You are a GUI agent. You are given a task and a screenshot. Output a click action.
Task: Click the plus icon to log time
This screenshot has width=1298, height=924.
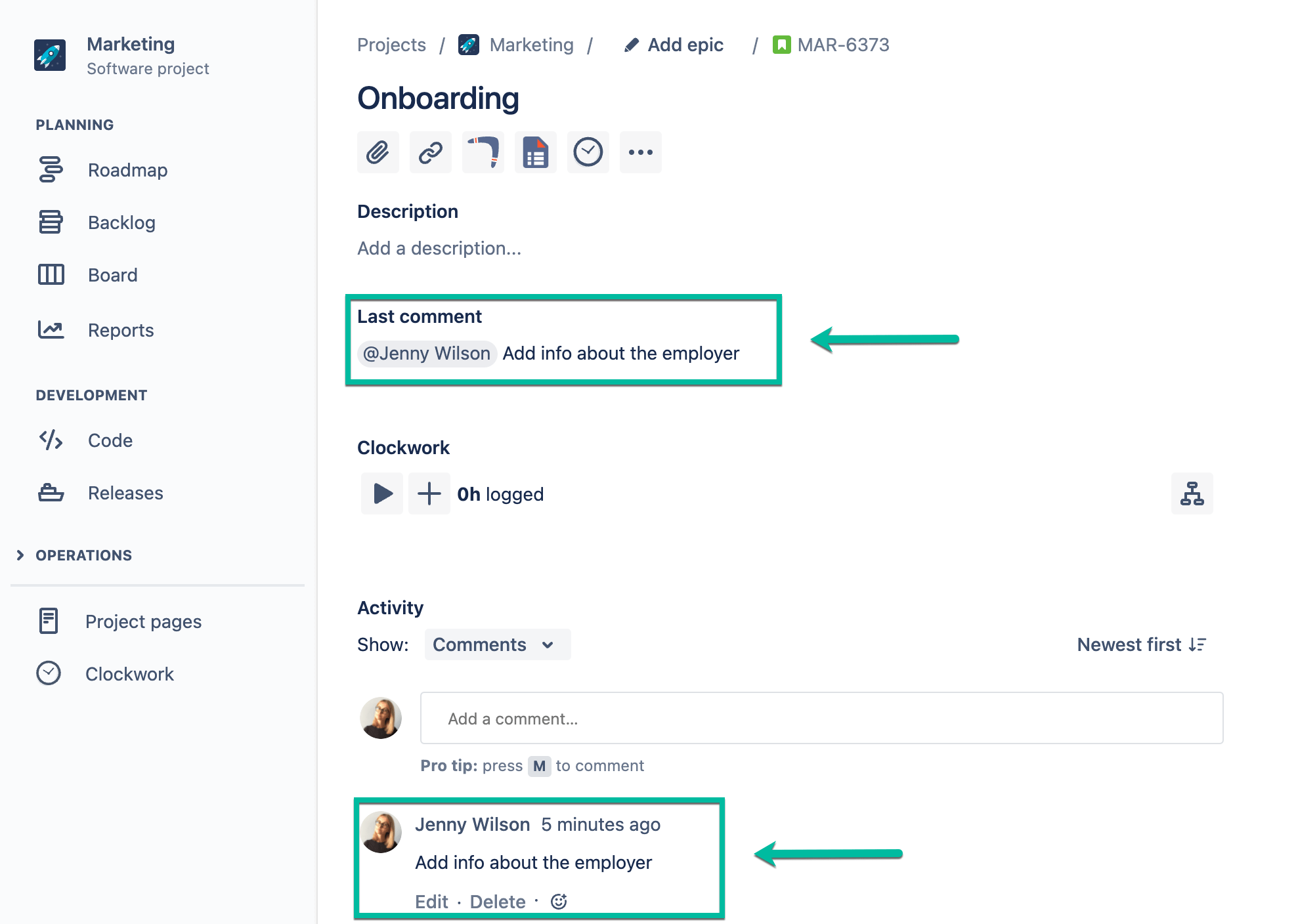pos(429,493)
